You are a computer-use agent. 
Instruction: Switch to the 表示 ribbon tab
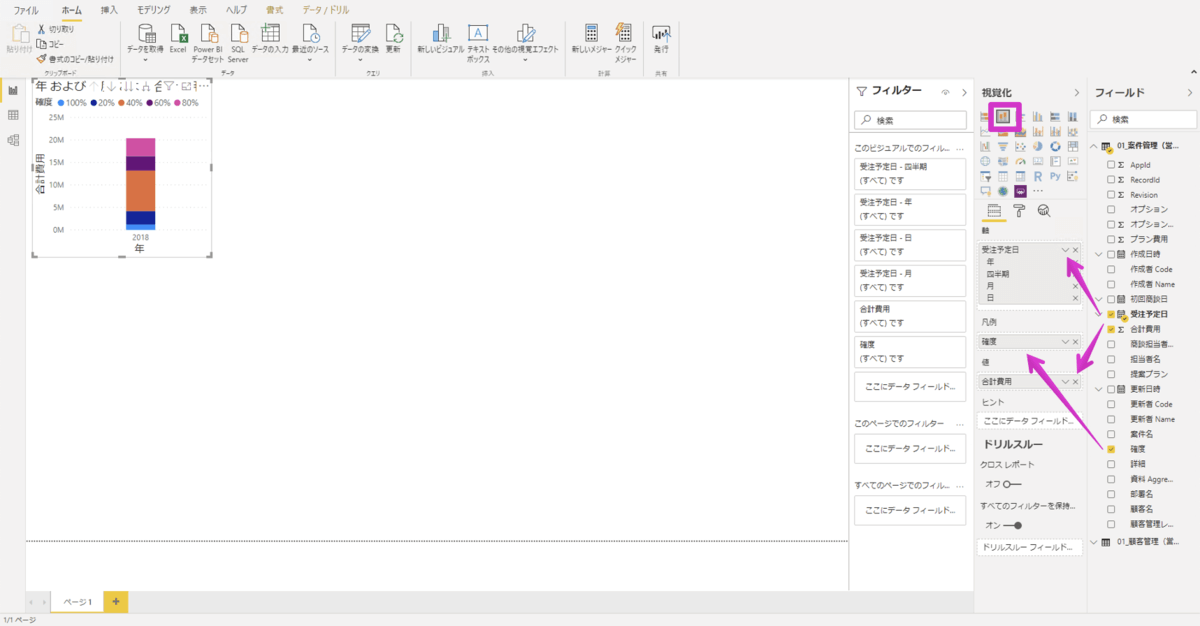pyautogui.click(x=198, y=9)
